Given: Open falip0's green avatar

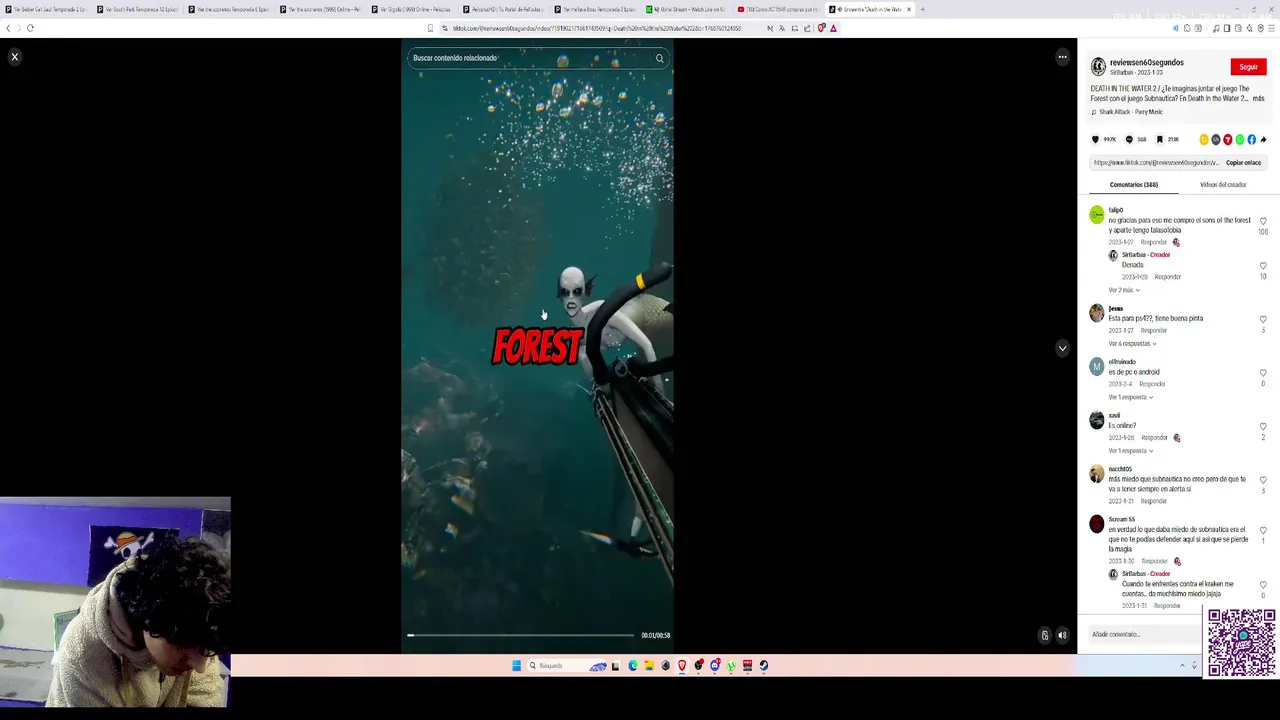Looking at the screenshot, I should click(x=1097, y=214).
